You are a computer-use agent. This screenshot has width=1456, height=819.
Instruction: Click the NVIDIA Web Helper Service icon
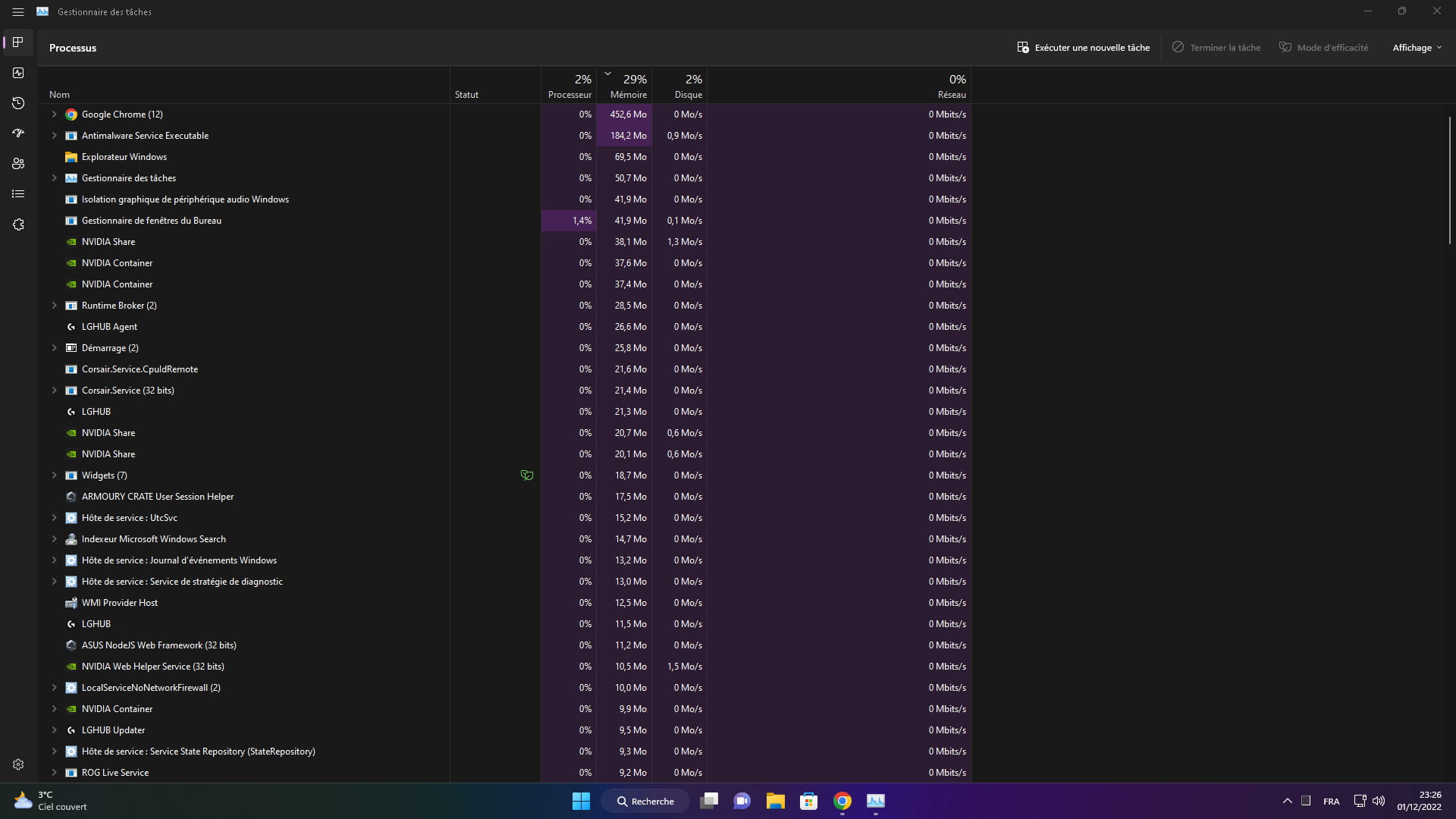pyautogui.click(x=71, y=667)
